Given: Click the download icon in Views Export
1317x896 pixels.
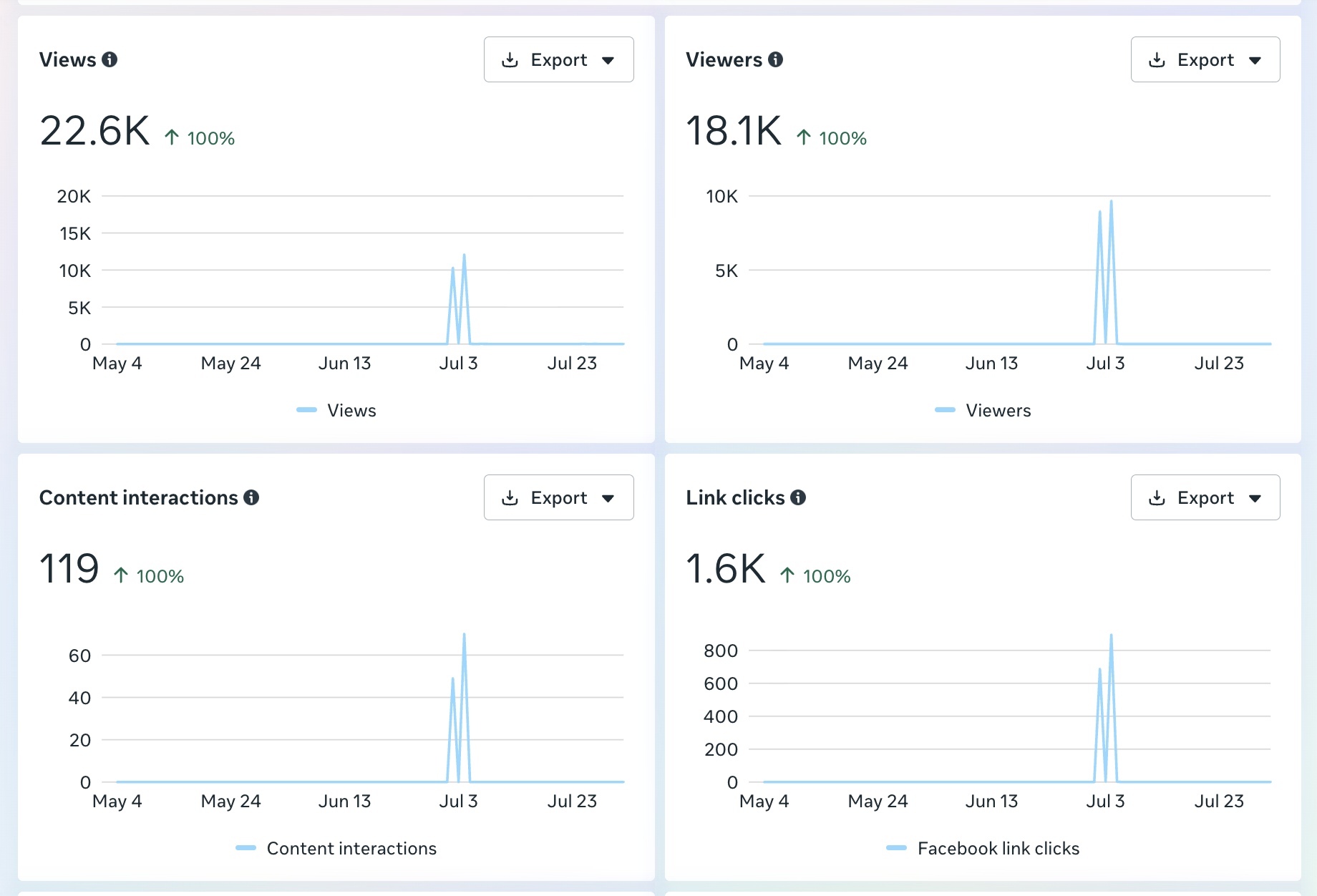Looking at the screenshot, I should coord(510,59).
